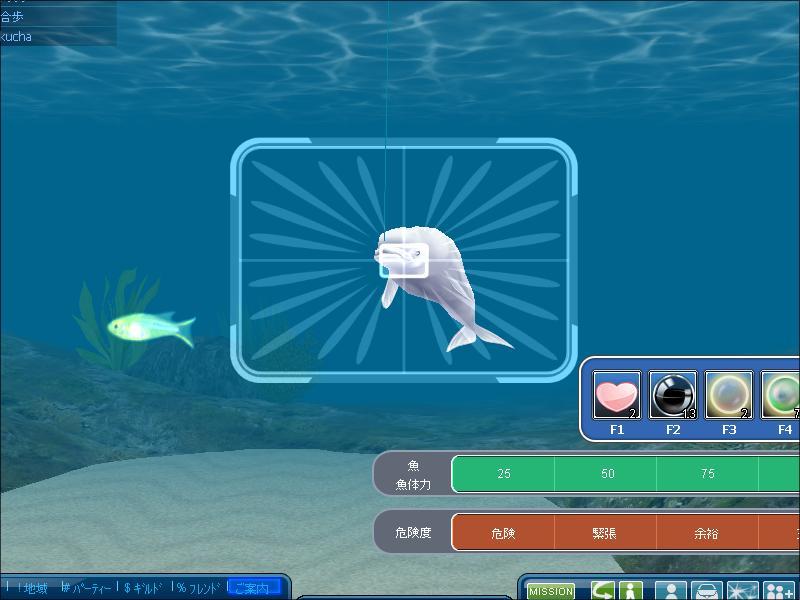800x600 pixels.
Task: Open the add friends group icon
Action: 778,591
